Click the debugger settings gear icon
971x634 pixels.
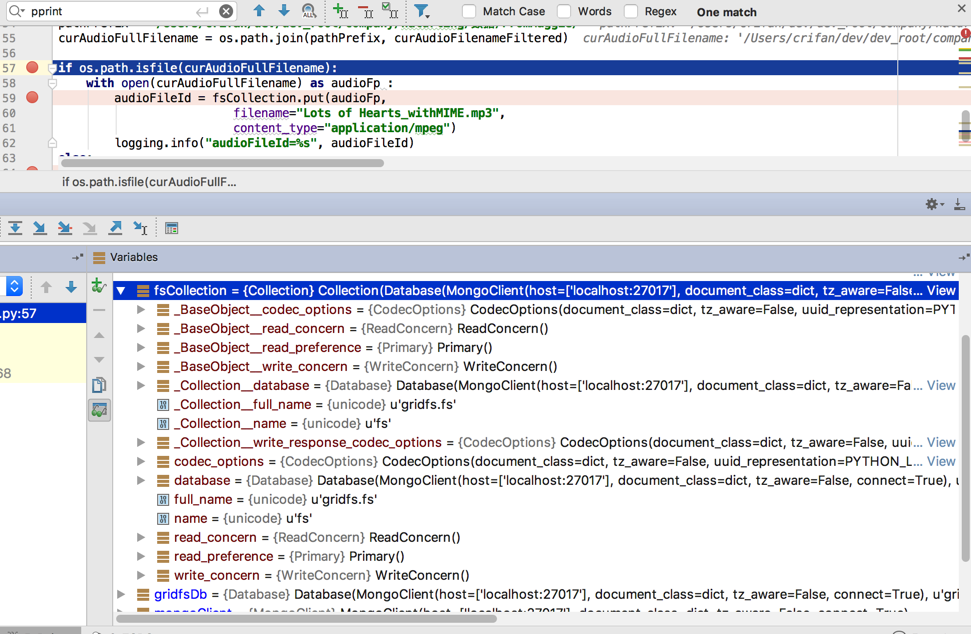[932, 204]
